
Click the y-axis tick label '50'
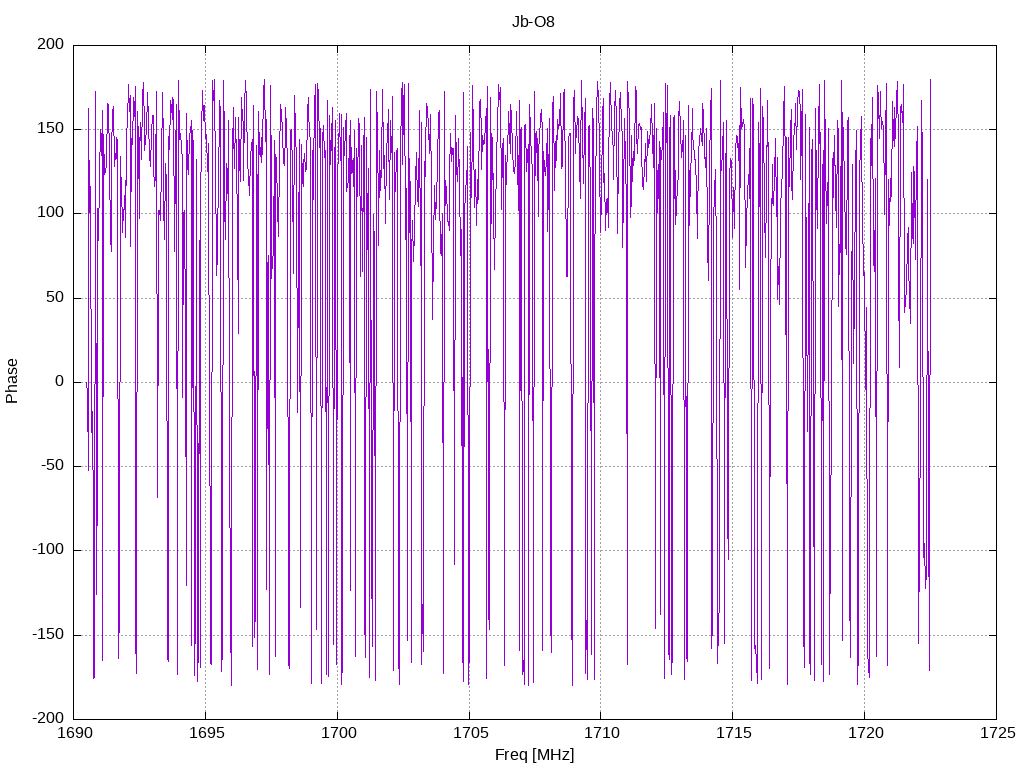[56, 297]
